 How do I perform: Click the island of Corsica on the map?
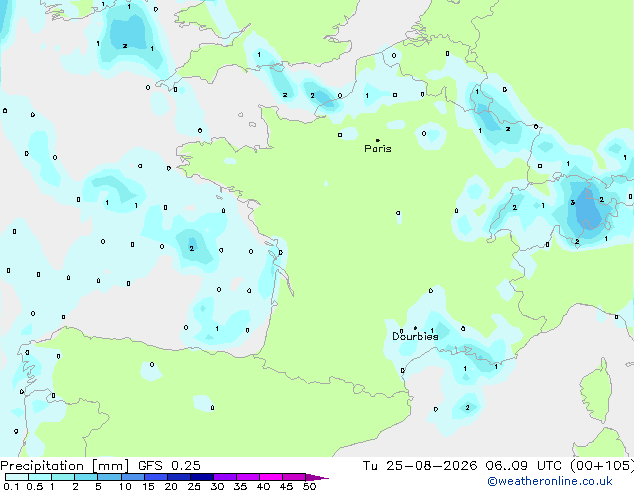596,390
